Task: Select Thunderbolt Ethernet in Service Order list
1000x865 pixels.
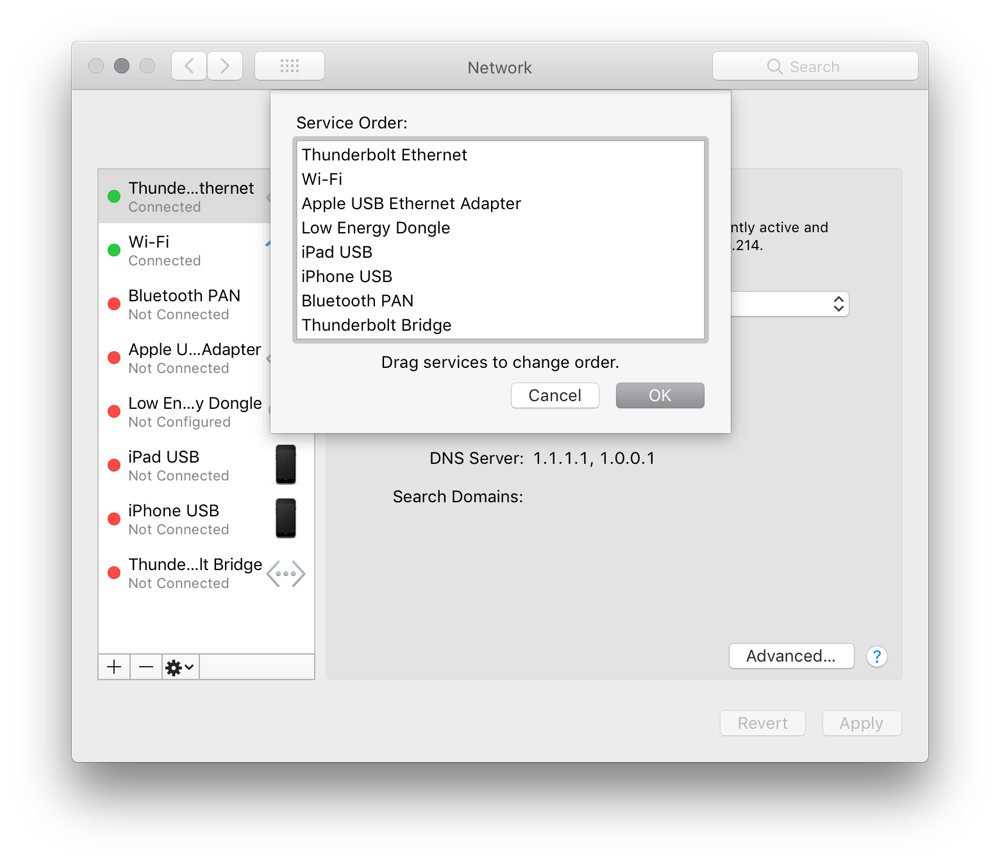Action: [x=501, y=155]
